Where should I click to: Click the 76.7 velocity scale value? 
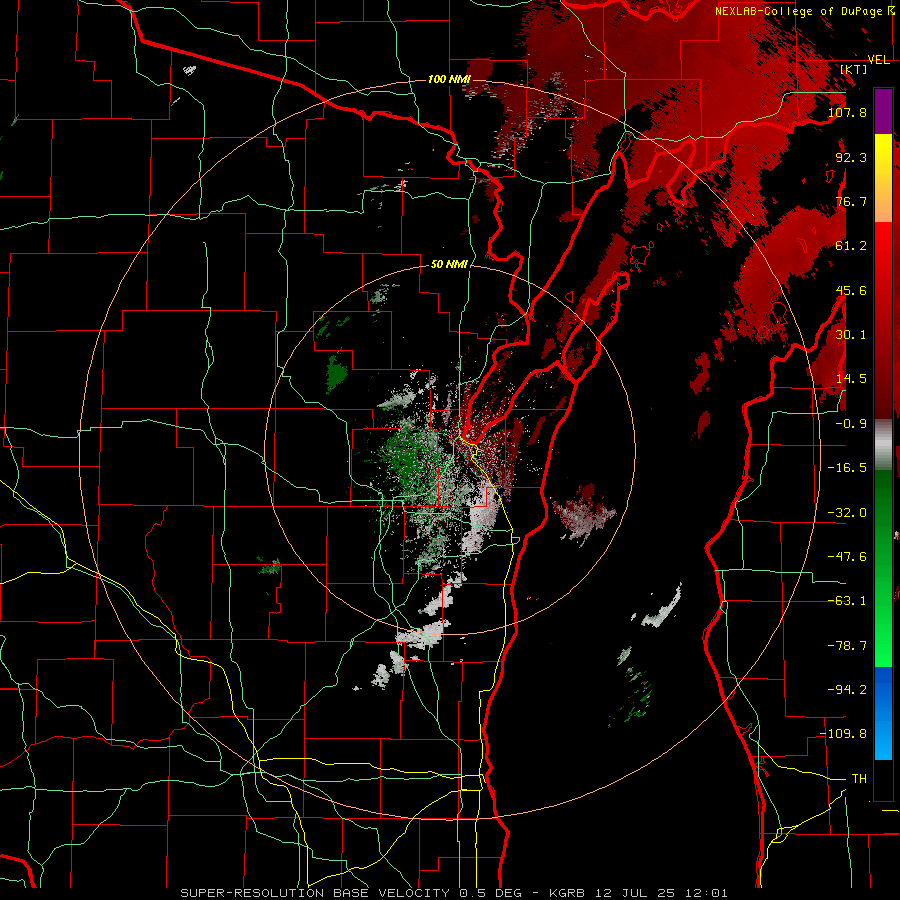pos(851,201)
